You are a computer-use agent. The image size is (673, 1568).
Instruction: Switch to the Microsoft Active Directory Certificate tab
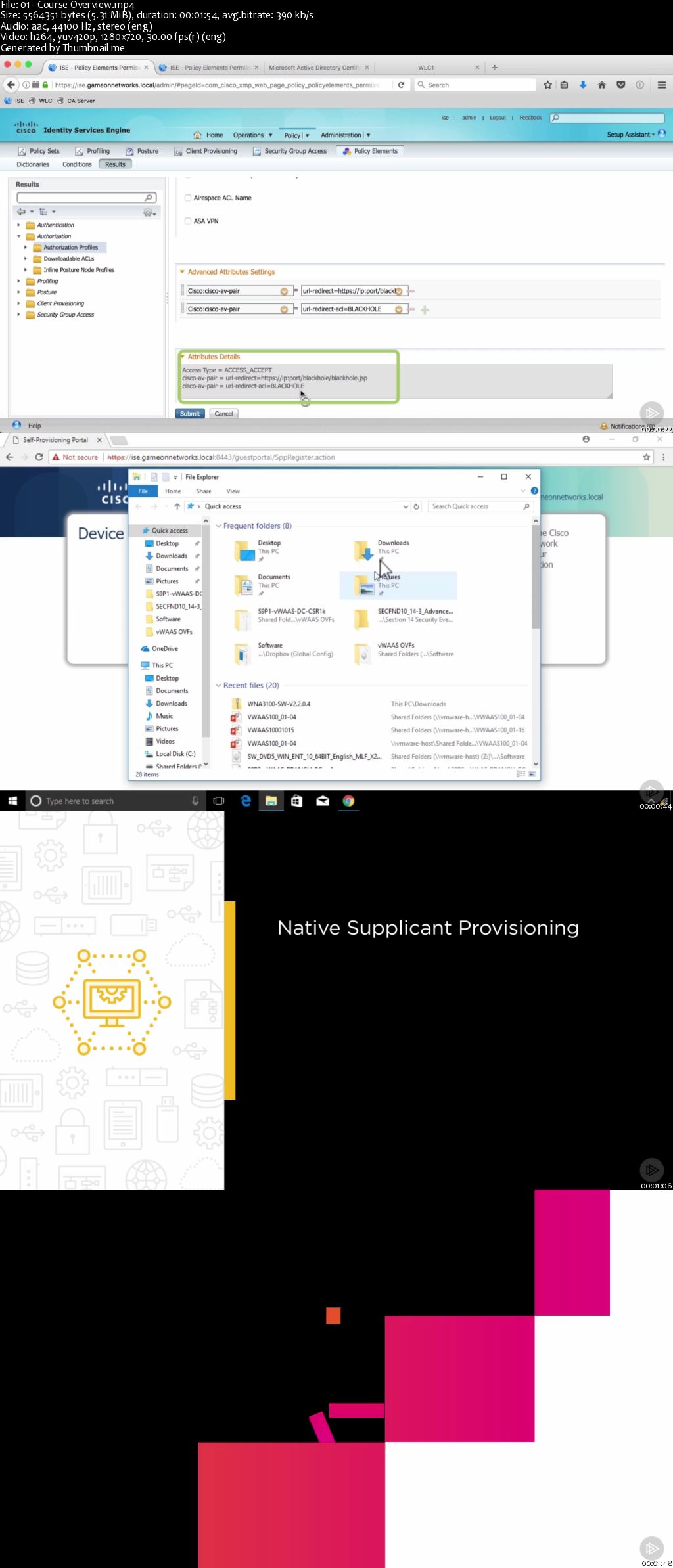point(319,67)
